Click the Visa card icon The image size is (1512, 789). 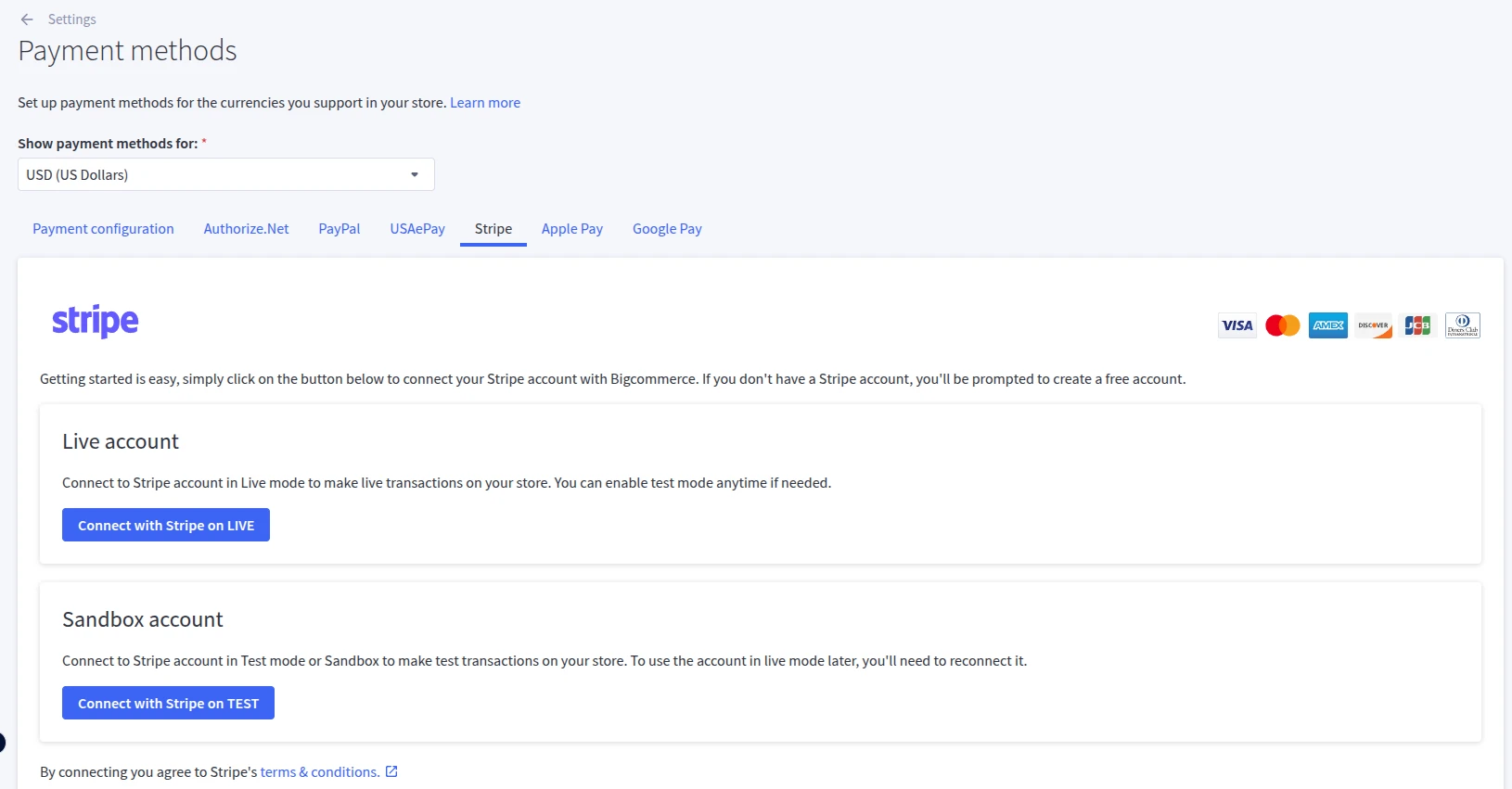(1237, 325)
